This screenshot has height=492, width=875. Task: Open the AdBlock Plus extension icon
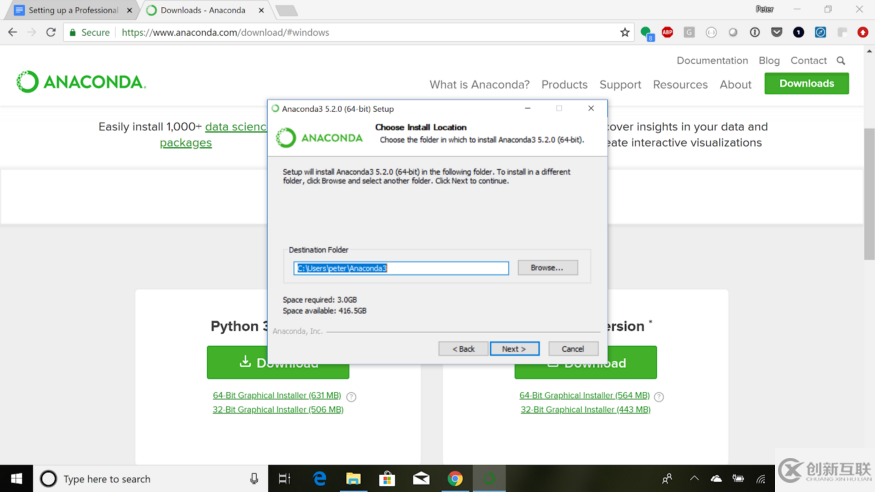[x=667, y=32]
